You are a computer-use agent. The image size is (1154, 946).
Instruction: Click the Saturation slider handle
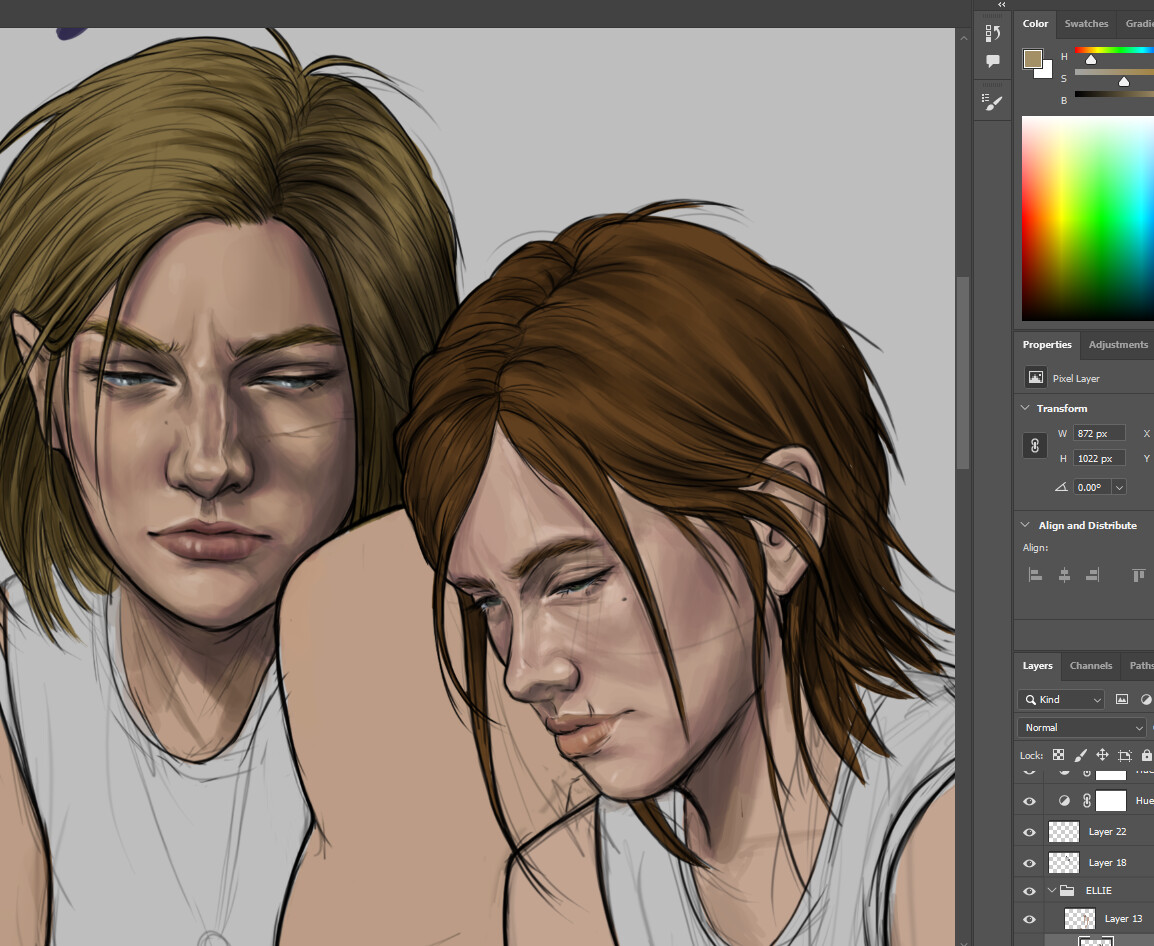coord(1124,82)
